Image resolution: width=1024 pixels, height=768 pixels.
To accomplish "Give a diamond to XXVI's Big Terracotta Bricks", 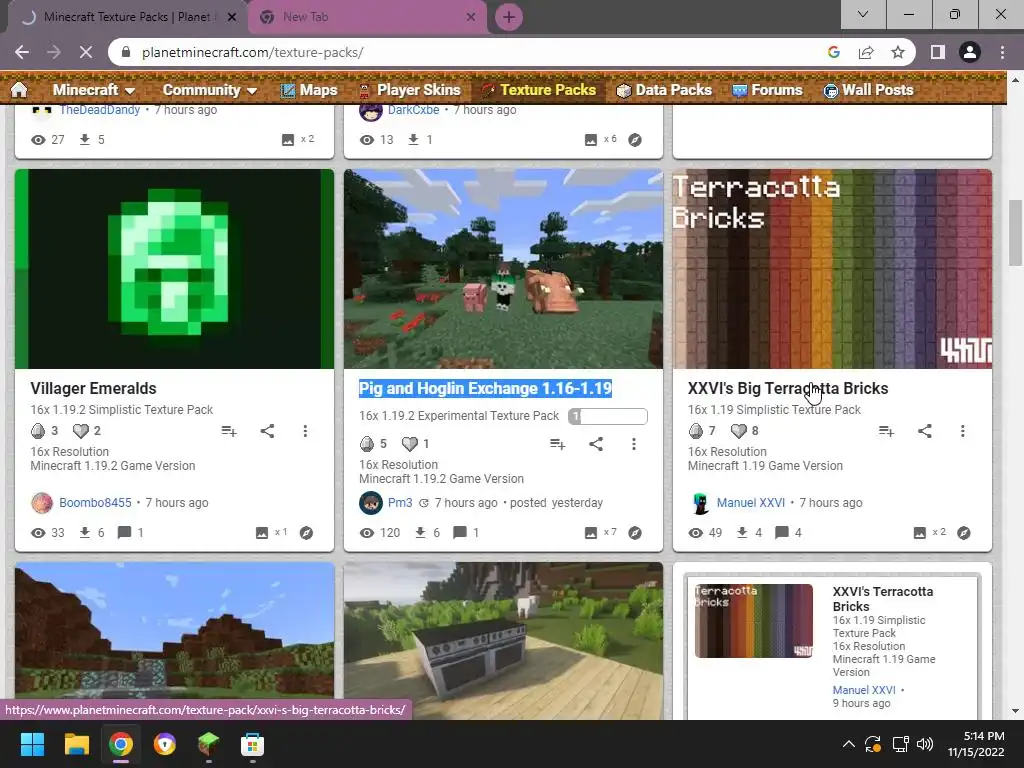I will tap(696, 431).
